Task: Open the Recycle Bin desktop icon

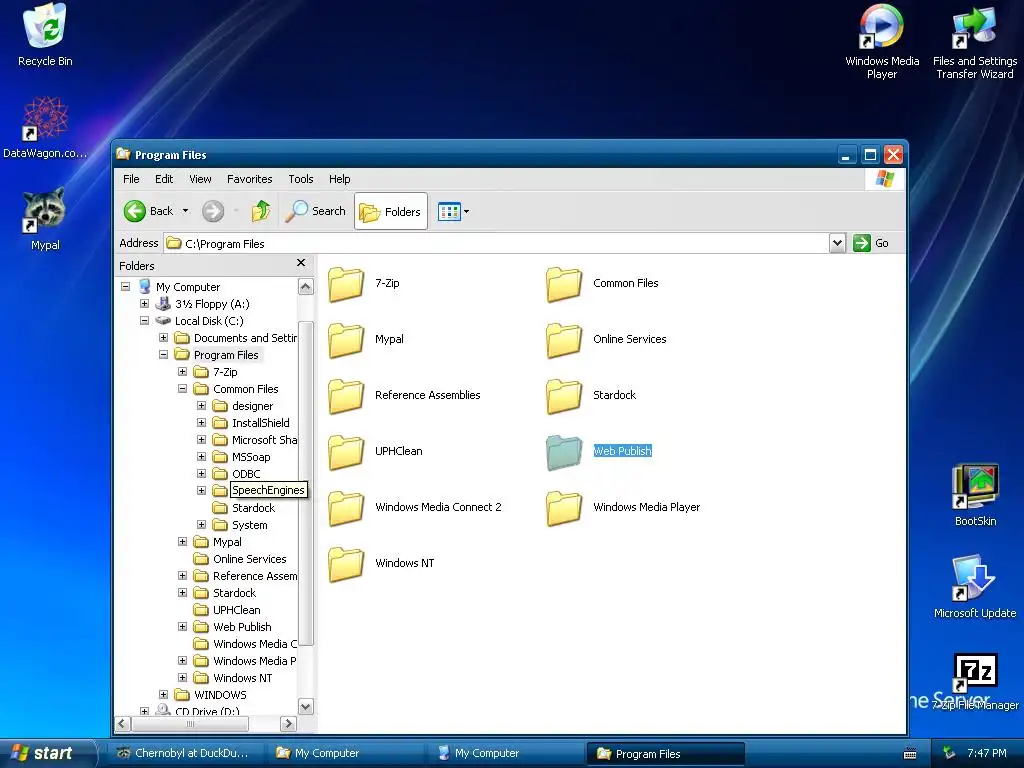Action: 45,36
